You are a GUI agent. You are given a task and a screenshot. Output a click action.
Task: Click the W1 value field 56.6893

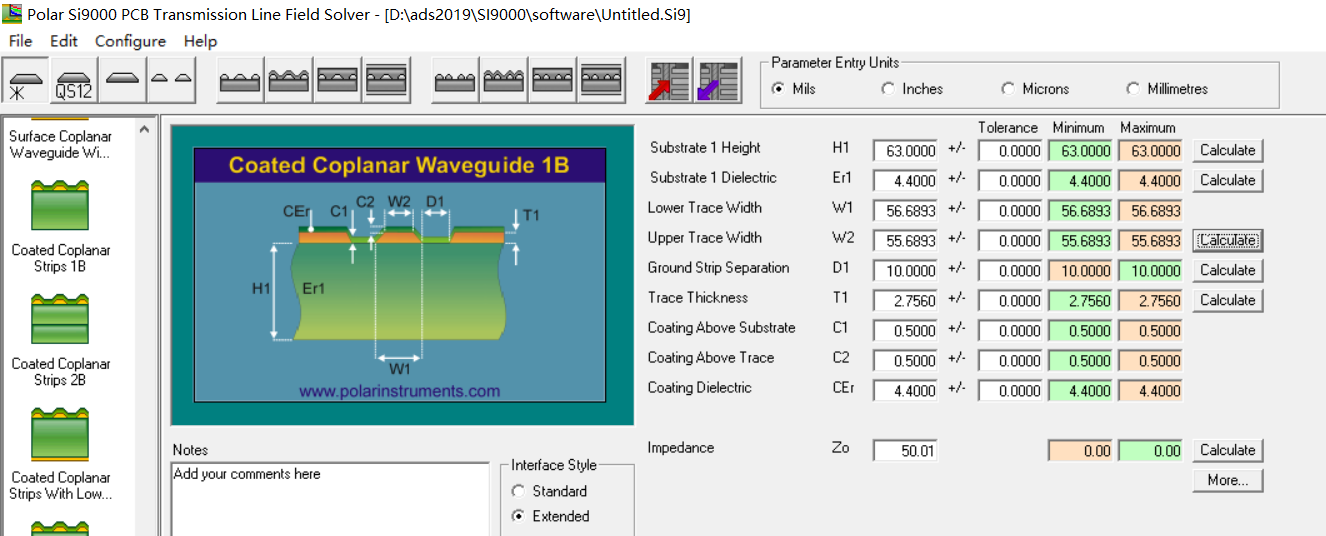[906, 211]
